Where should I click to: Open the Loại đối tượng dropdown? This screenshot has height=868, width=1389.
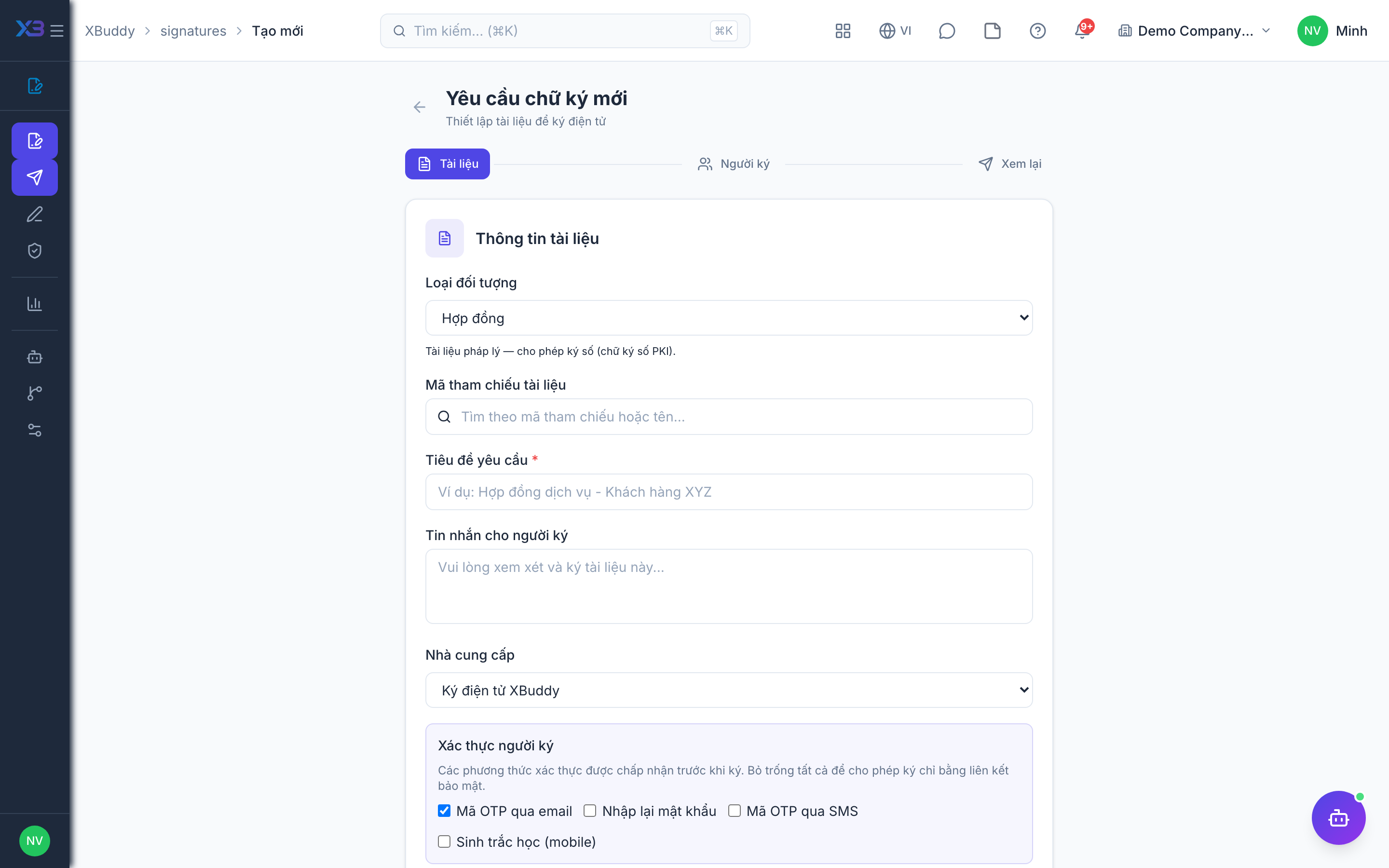(728, 318)
